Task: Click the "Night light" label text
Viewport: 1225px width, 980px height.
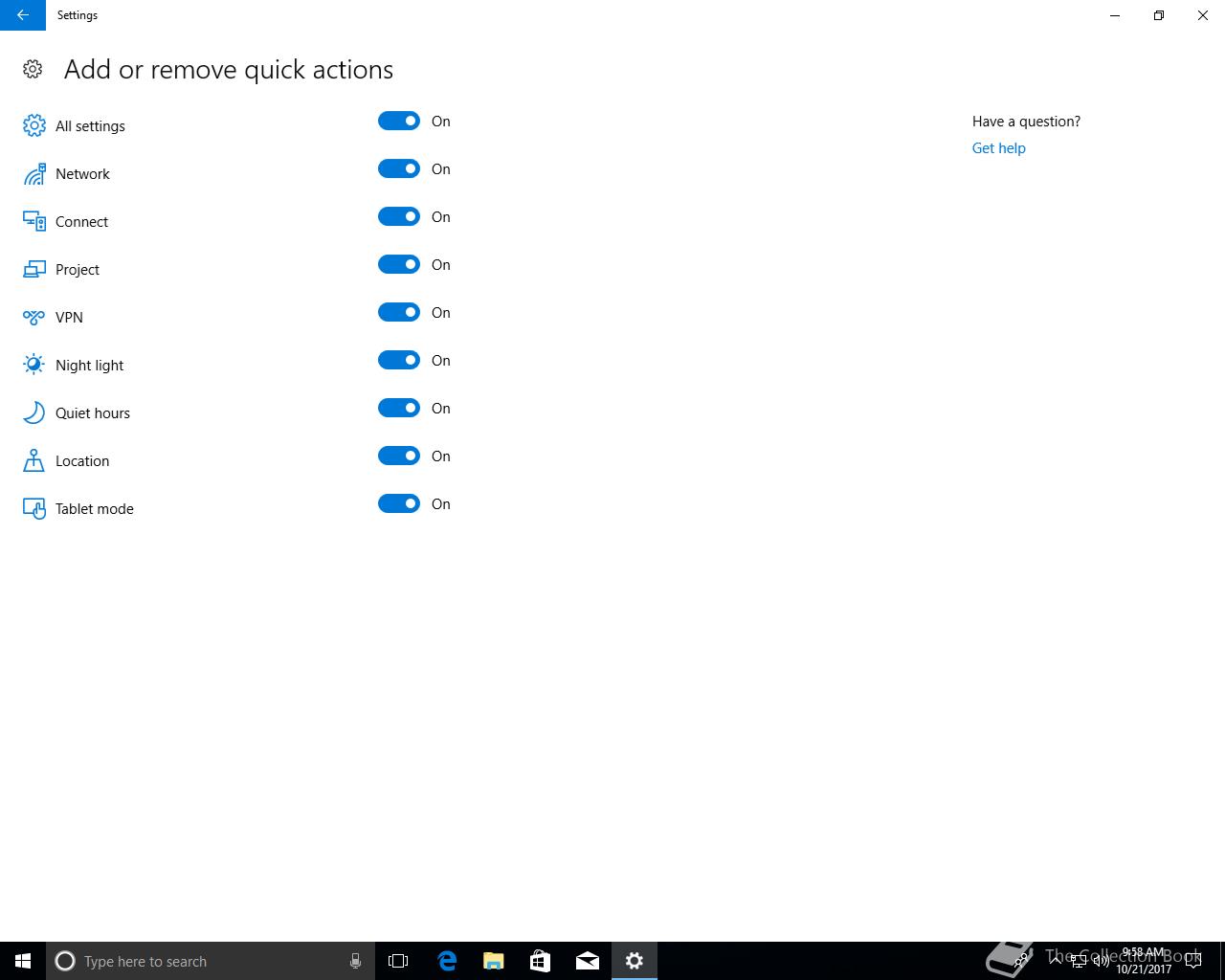Action: click(89, 366)
